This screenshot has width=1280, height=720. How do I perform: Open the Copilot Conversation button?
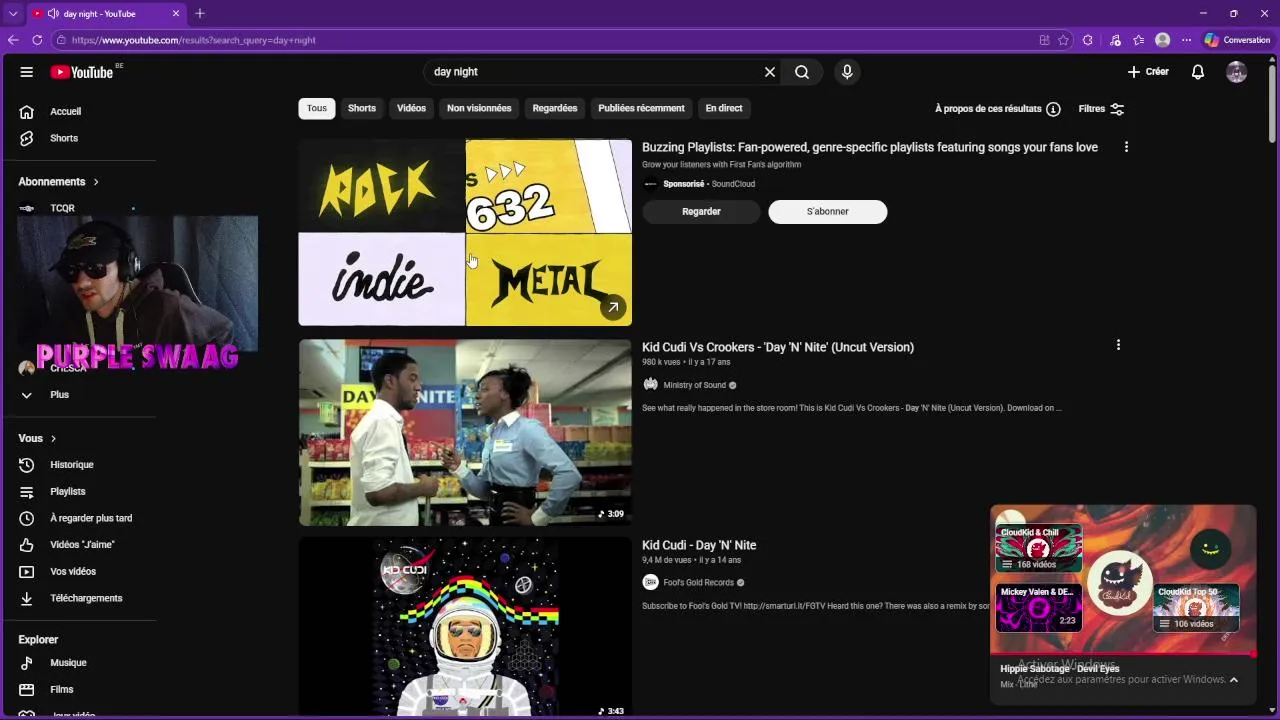[x=1237, y=40]
